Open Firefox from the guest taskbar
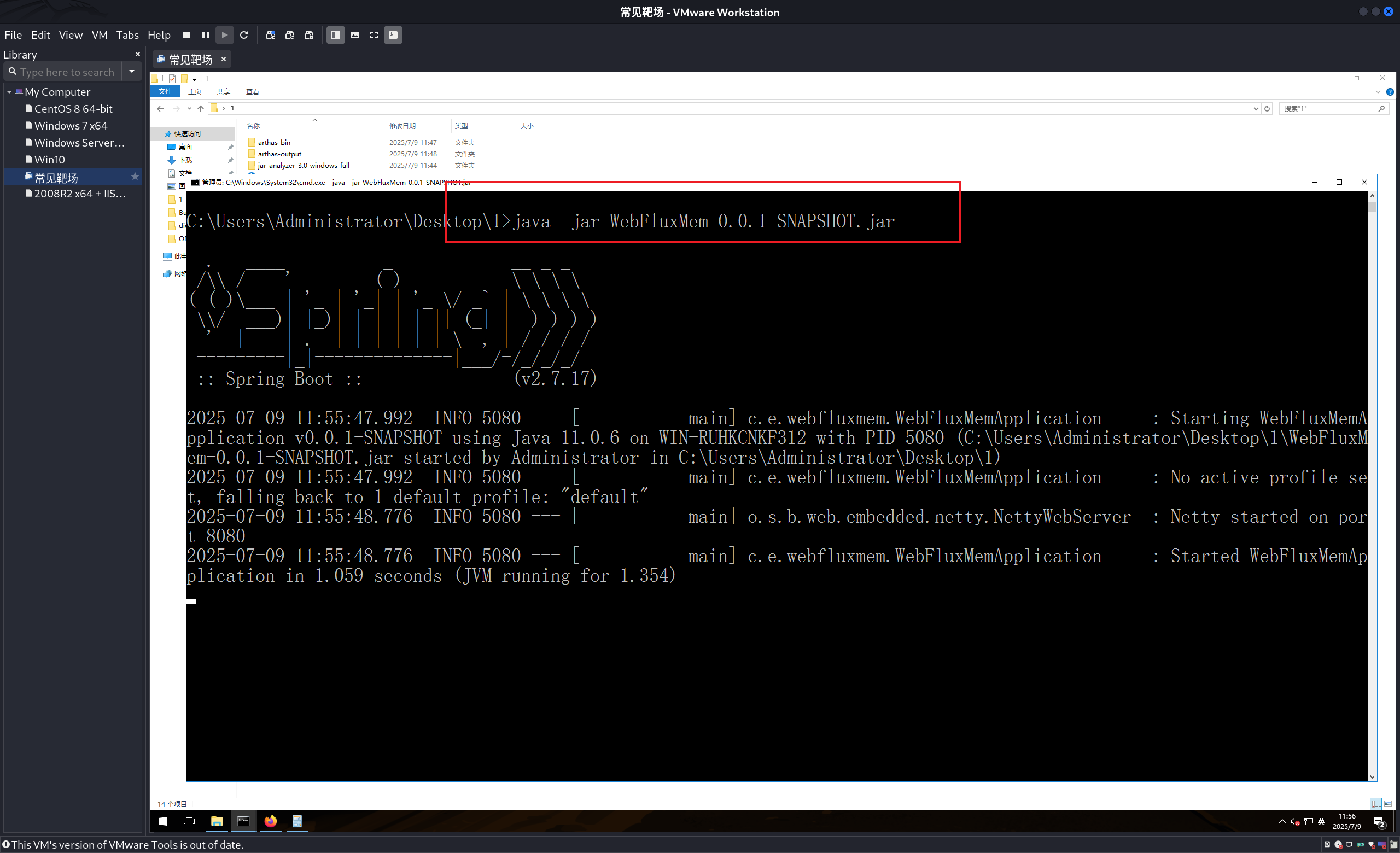The image size is (1400, 853). pyautogui.click(x=271, y=821)
